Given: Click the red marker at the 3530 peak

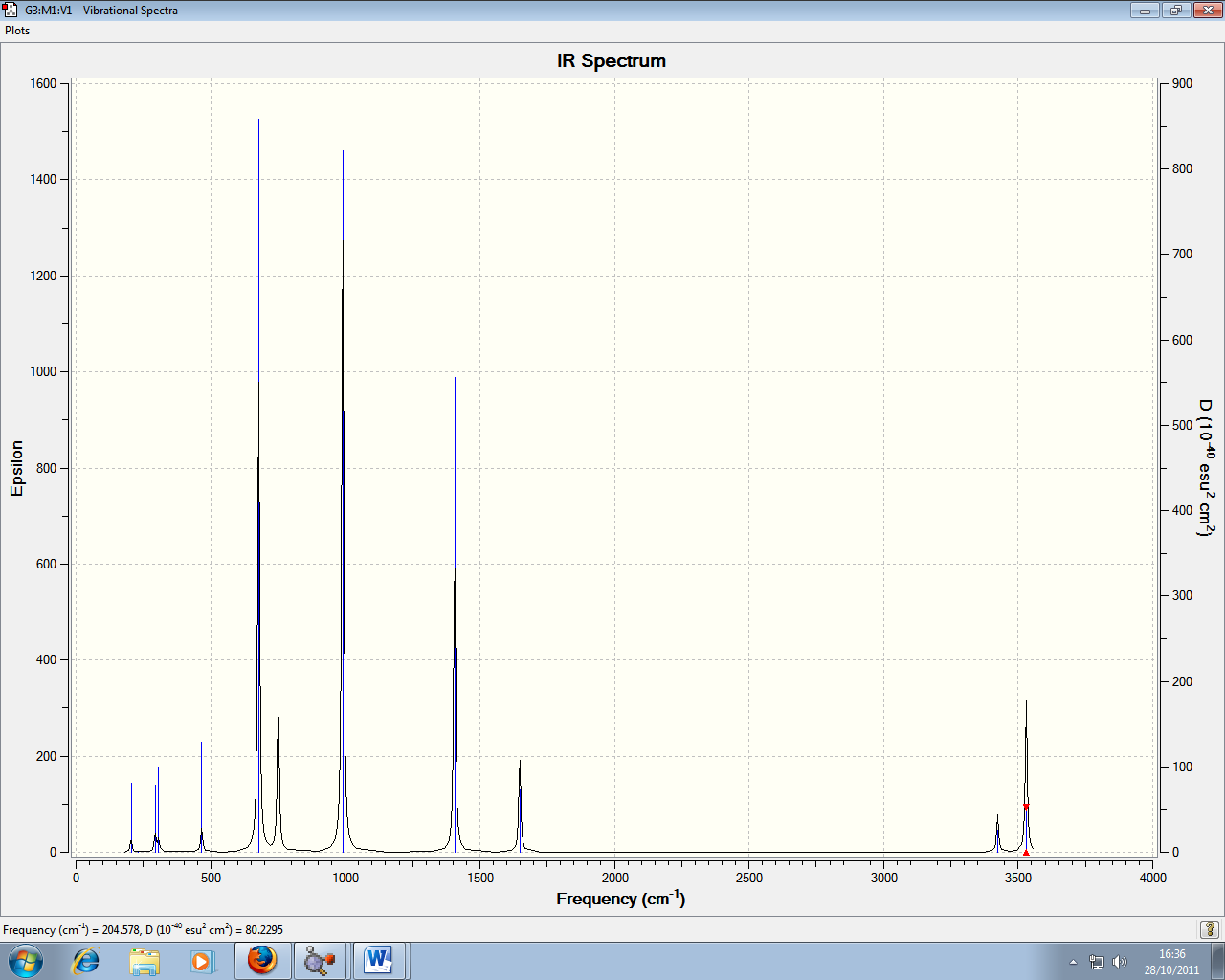Looking at the screenshot, I should point(1026,806).
